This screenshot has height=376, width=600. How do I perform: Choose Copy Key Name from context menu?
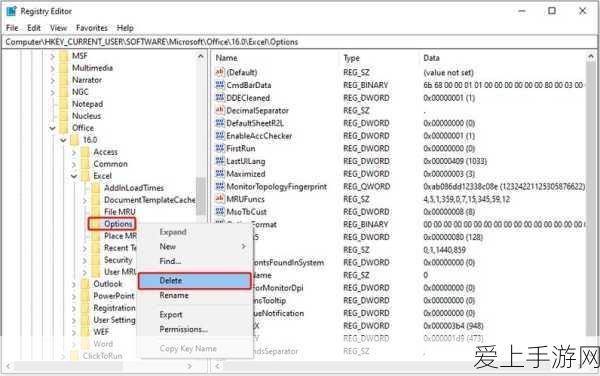pos(195,348)
